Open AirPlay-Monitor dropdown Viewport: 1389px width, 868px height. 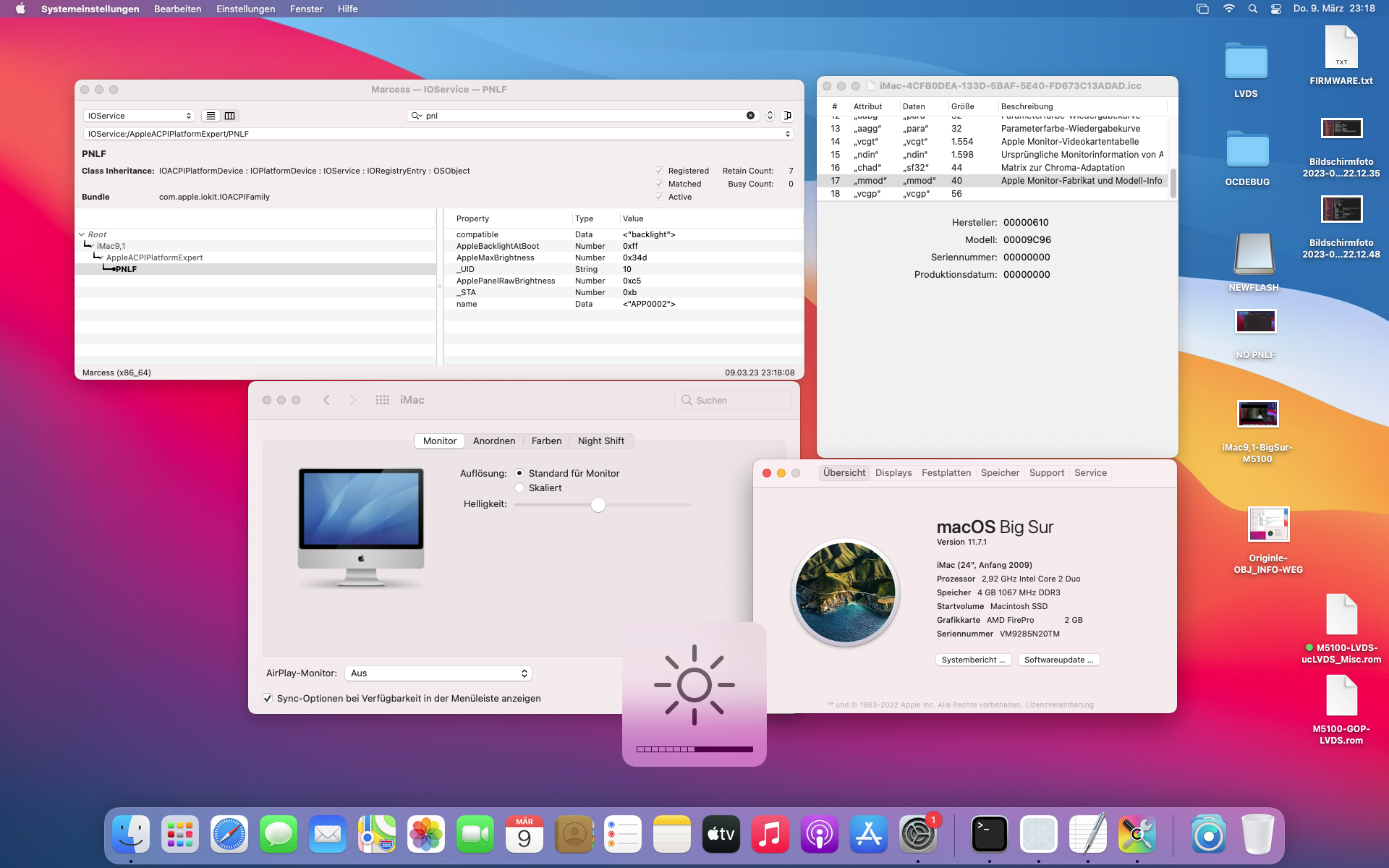(x=438, y=673)
